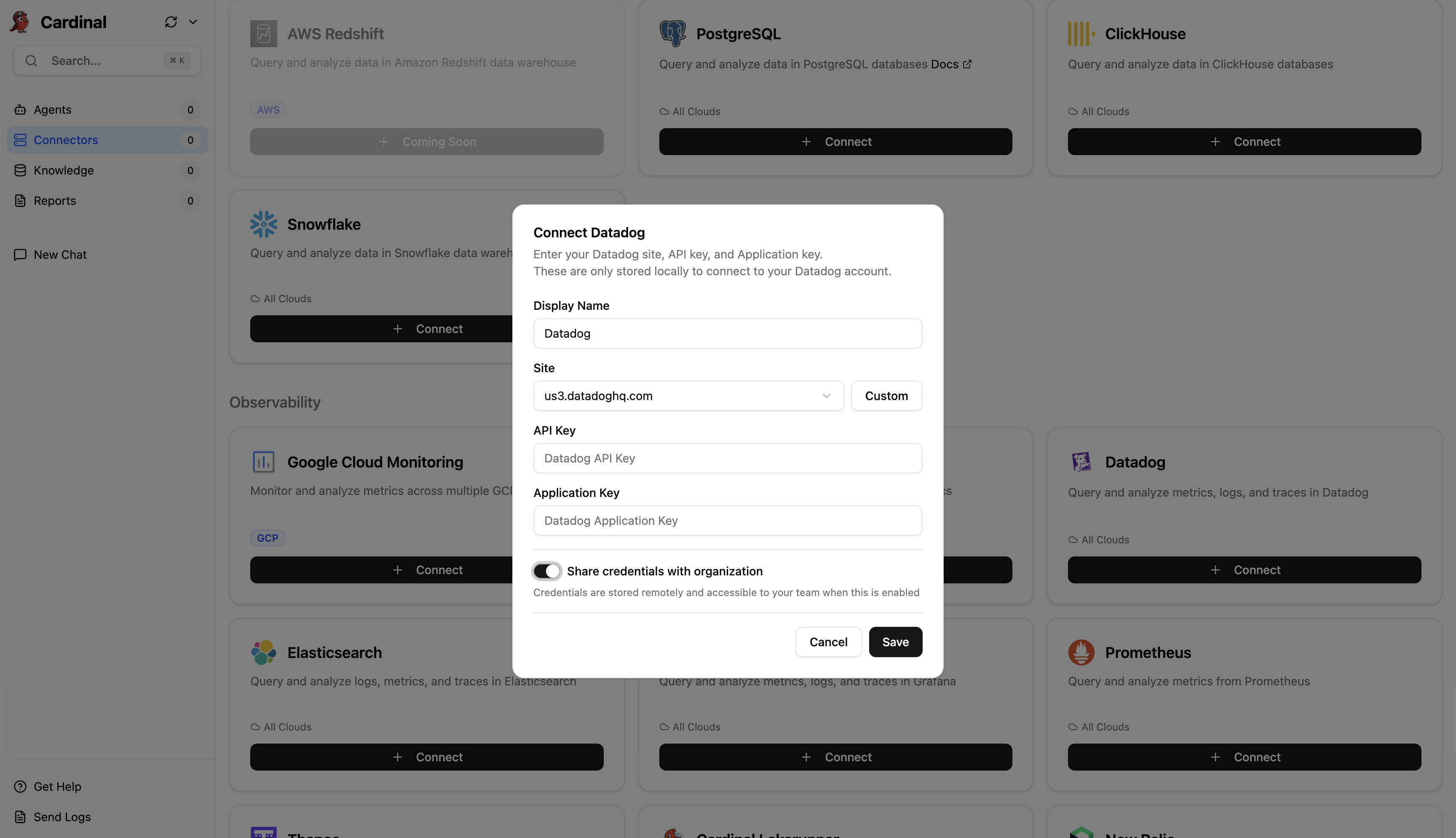Viewport: 1456px width, 838px height.
Task: Select the Agents sidebar entry
Action: (x=52, y=109)
